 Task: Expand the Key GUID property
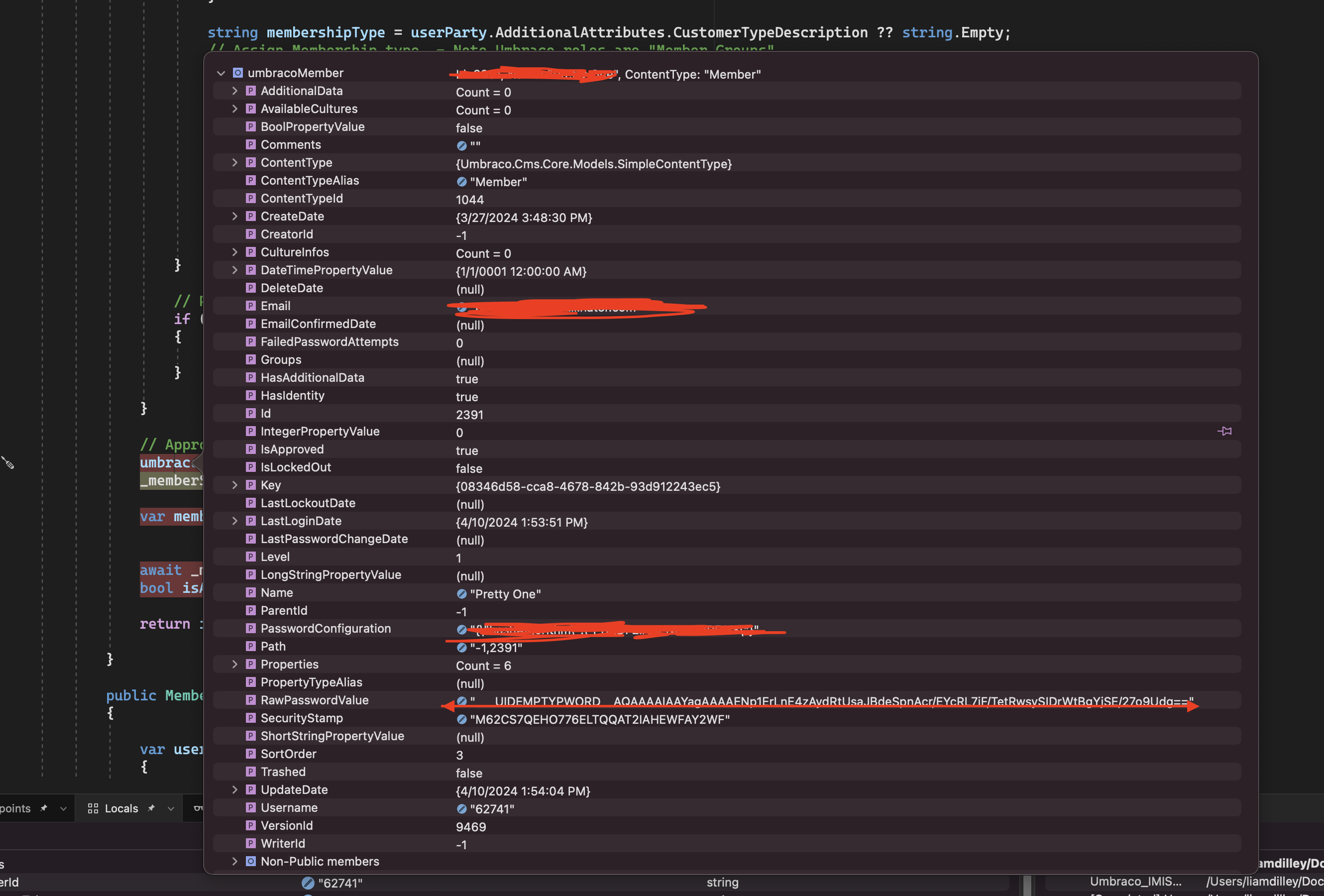[x=235, y=485]
